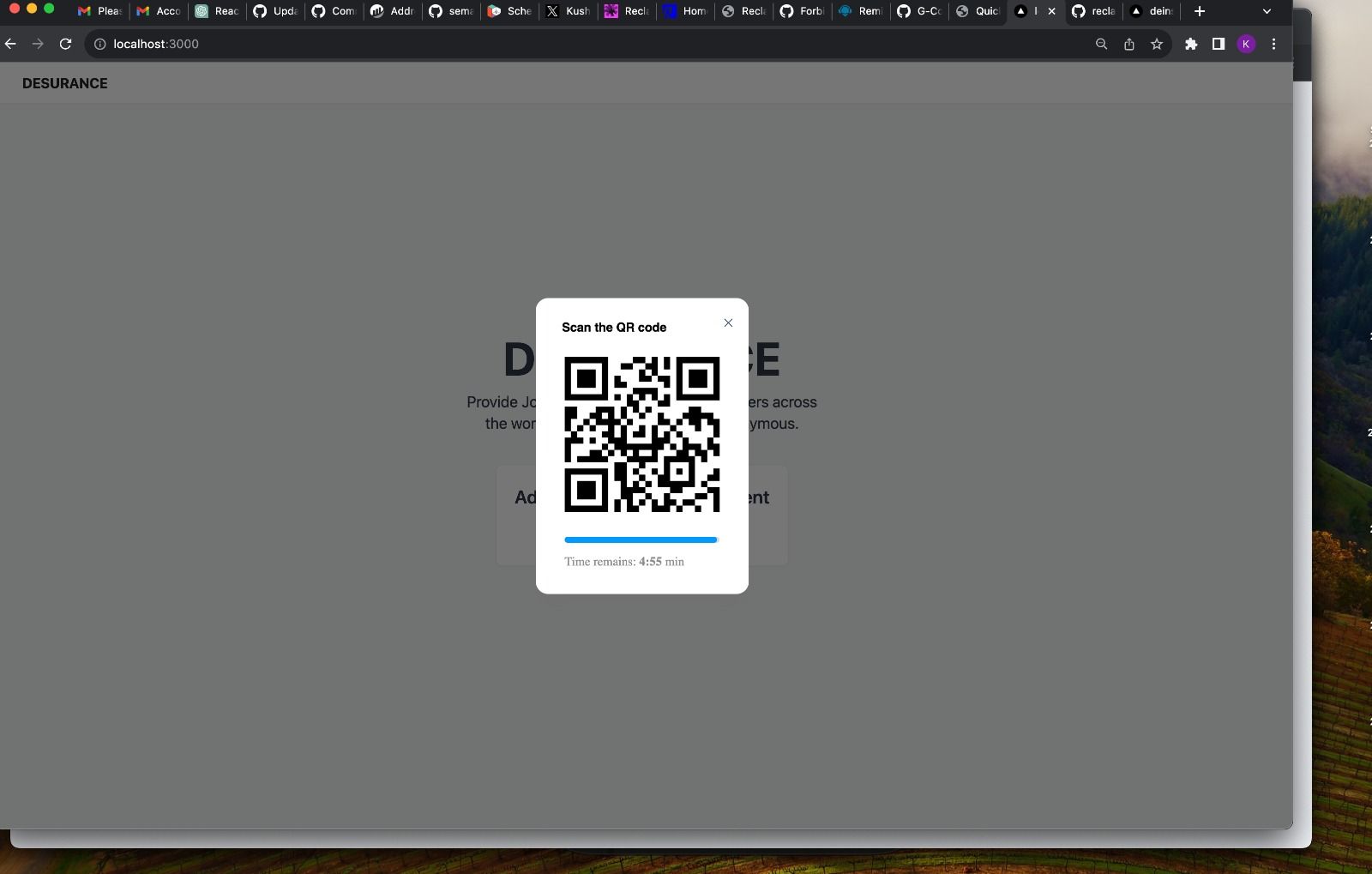1372x874 pixels.
Task: Go back to the previous page
Action: coord(10,44)
